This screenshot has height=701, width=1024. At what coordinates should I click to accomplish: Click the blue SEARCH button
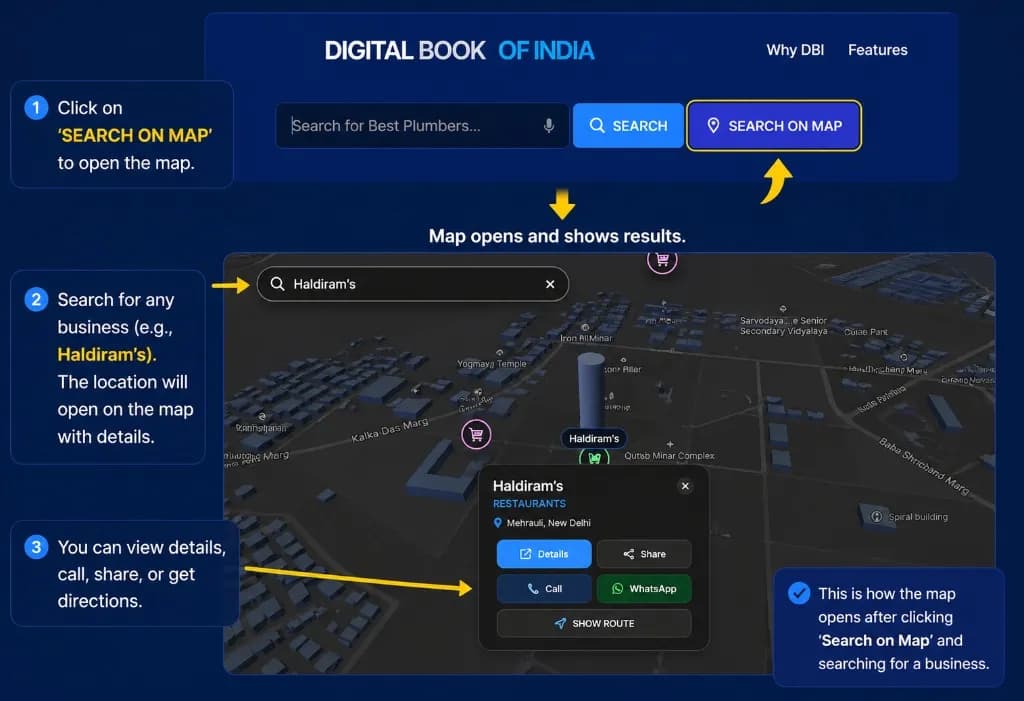pyautogui.click(x=628, y=125)
